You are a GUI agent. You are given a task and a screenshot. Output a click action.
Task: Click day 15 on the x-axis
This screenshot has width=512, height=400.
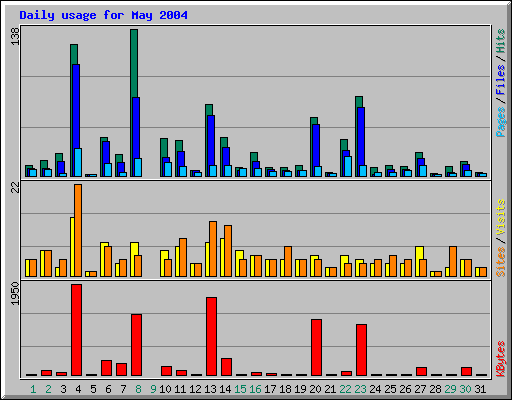point(240,389)
